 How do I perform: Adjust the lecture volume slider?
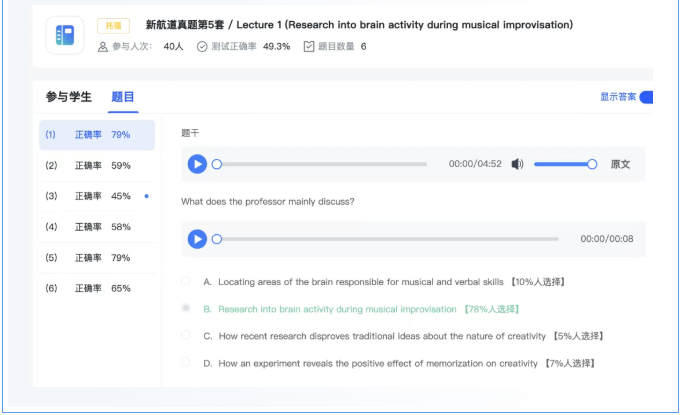pos(563,164)
